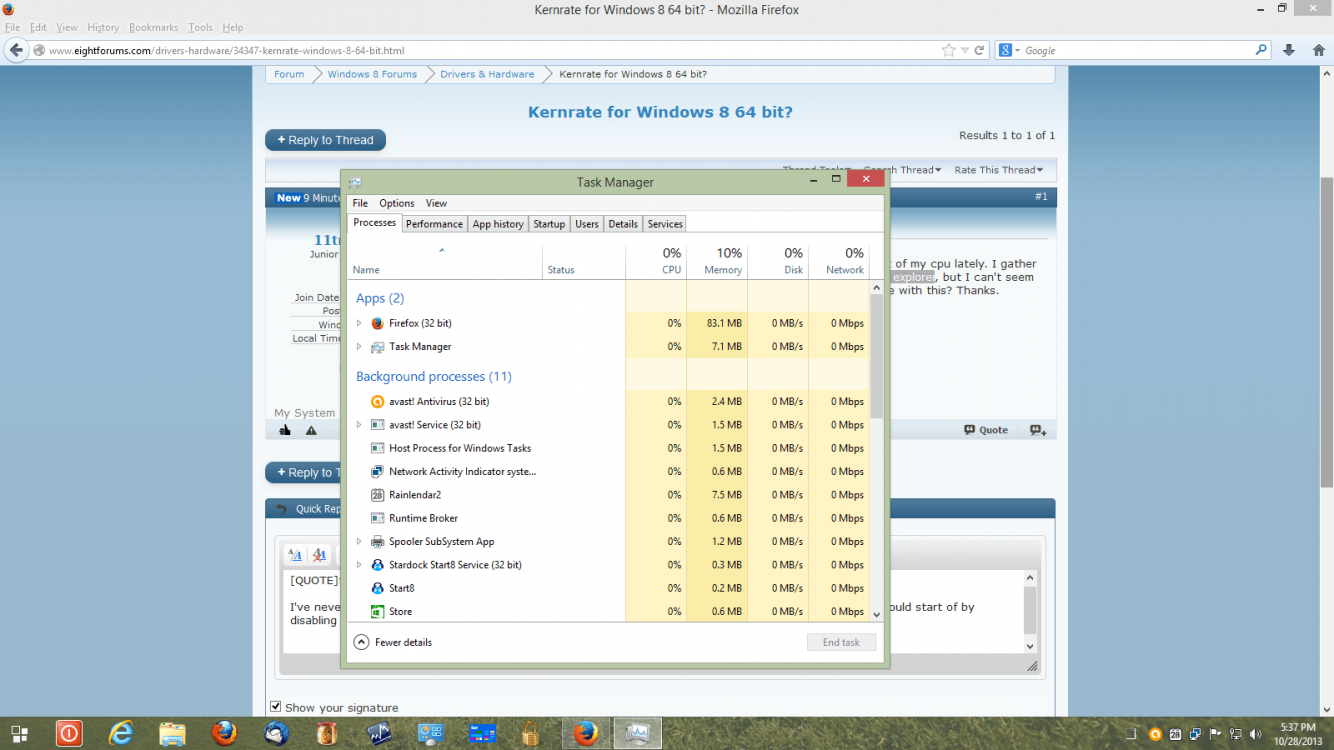Toggle the Show your signature checkbox
The width and height of the screenshot is (1334, 750).
pos(276,707)
